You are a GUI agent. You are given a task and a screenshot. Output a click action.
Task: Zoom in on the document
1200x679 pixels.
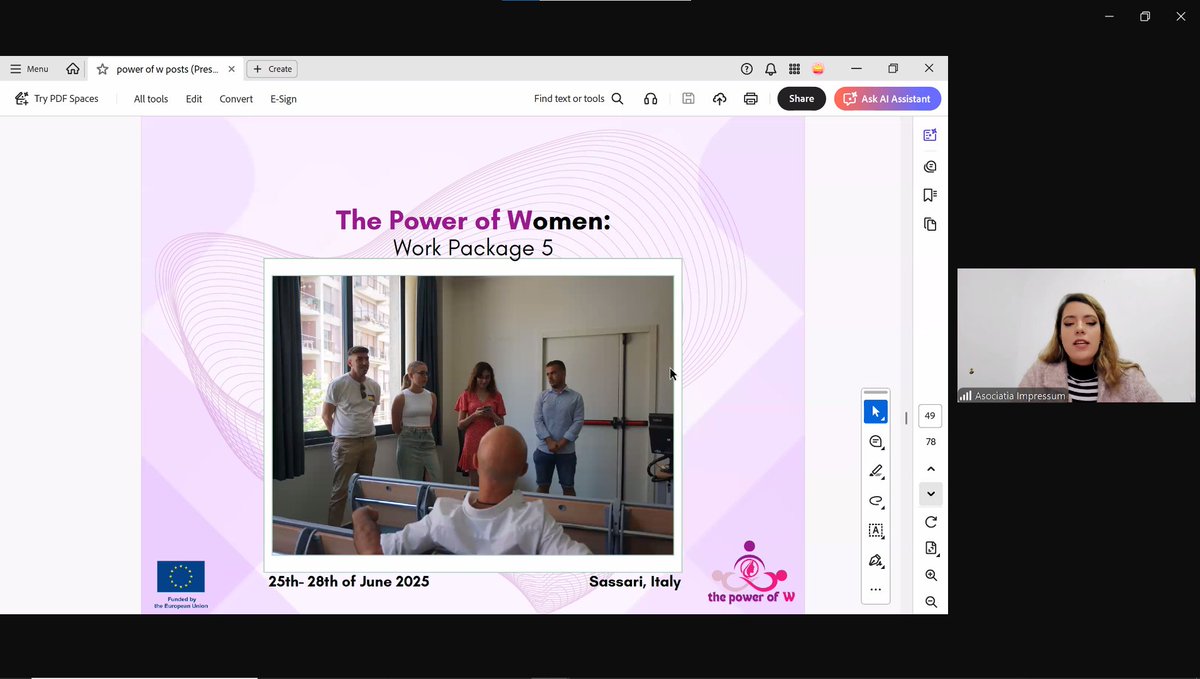point(930,574)
